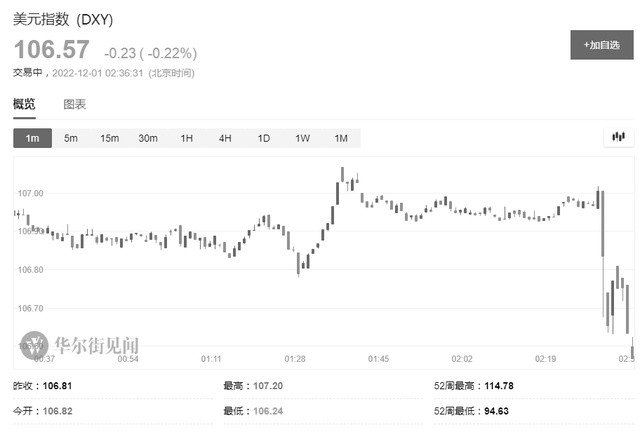The height and width of the screenshot is (432, 640).
Task: Switch to the 4H interval
Action: 225,138
